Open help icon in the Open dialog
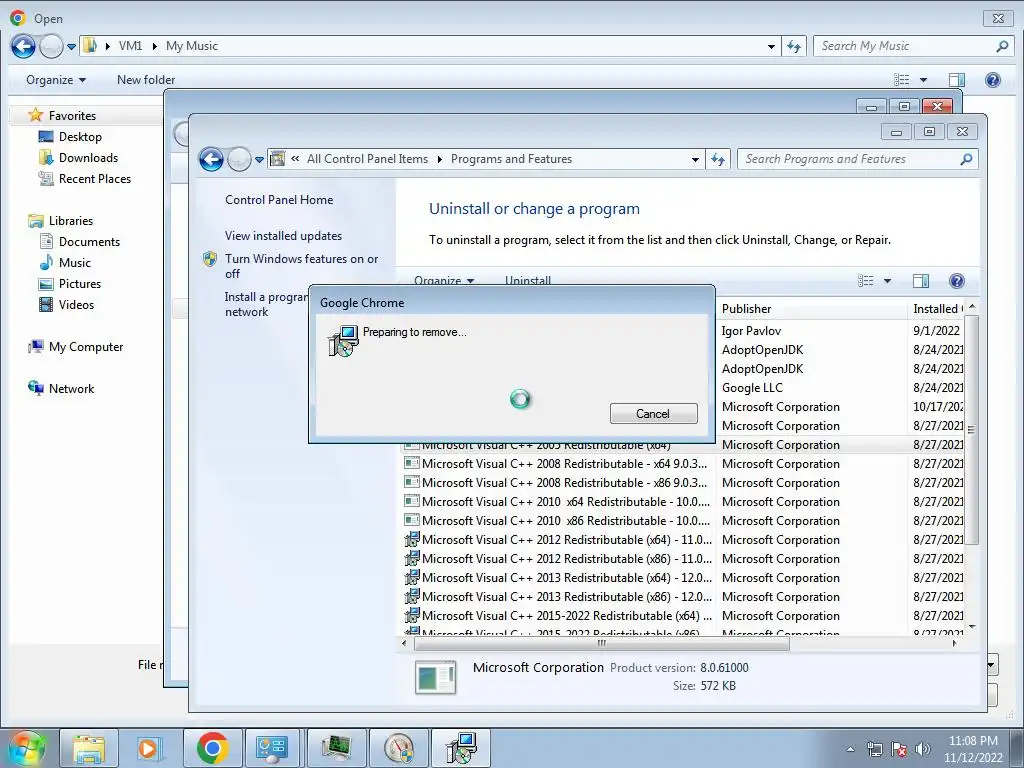This screenshot has width=1024, height=768. pos(993,80)
